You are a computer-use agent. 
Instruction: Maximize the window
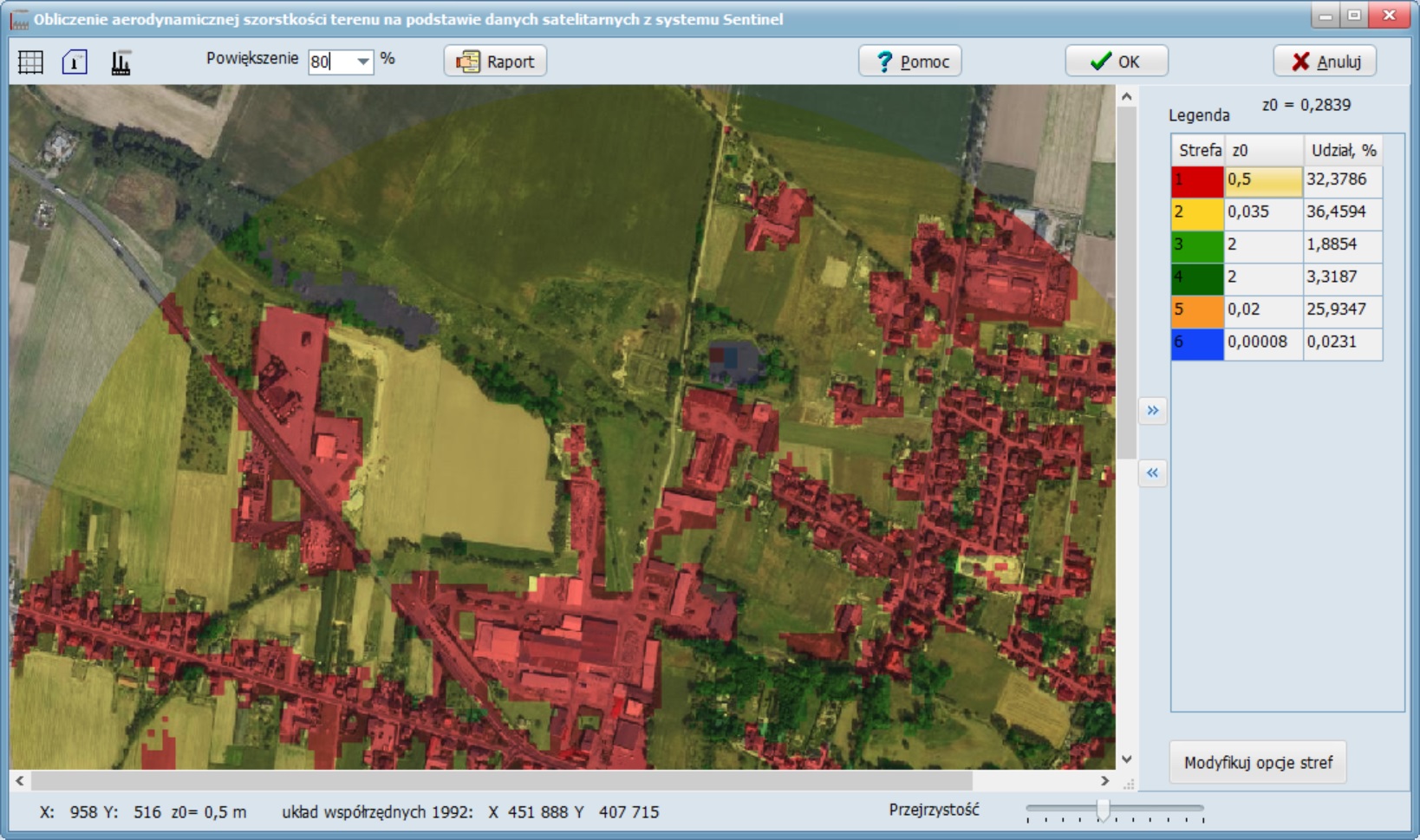1353,16
